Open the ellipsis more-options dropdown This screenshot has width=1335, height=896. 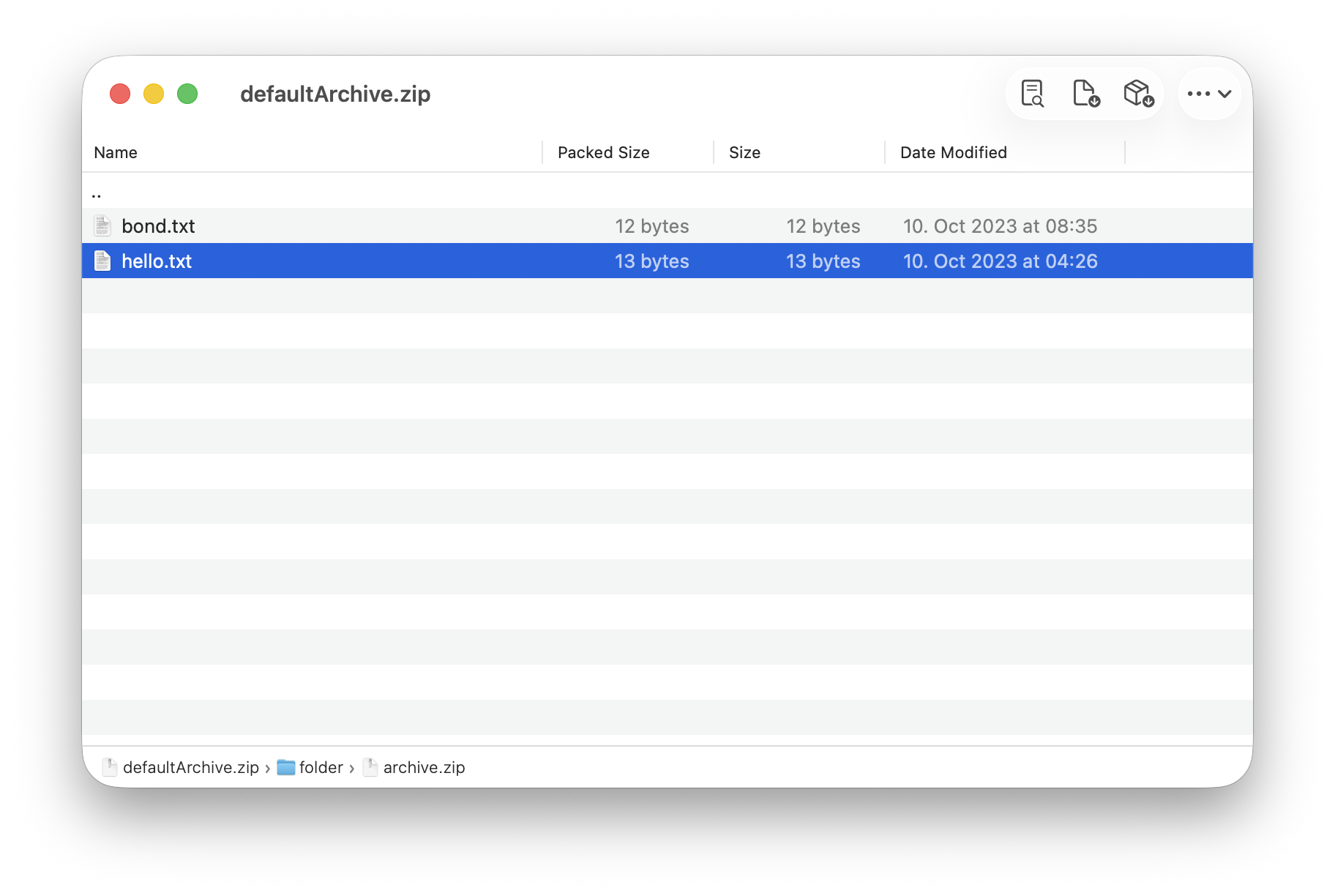point(1209,94)
